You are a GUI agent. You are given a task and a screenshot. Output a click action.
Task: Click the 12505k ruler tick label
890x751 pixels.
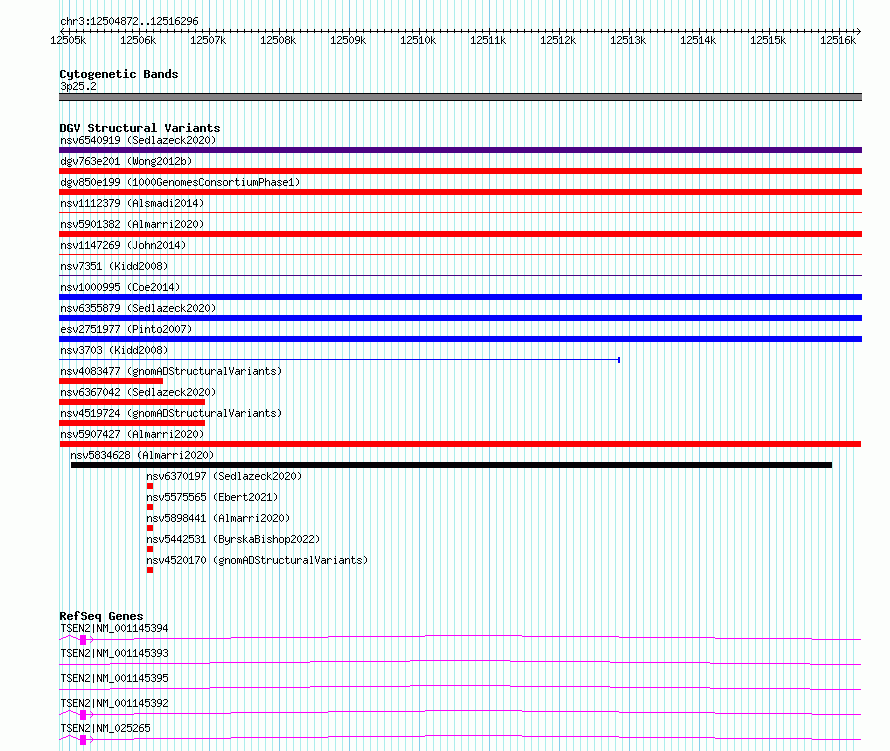point(68,40)
